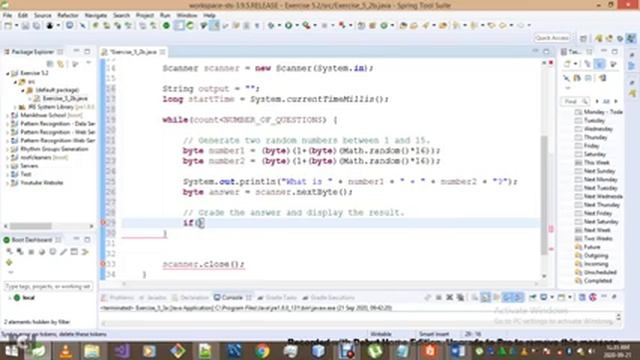Toggle Link with Editor in Package Explorer
The height and width of the screenshot is (360, 640).
pos(61,64)
